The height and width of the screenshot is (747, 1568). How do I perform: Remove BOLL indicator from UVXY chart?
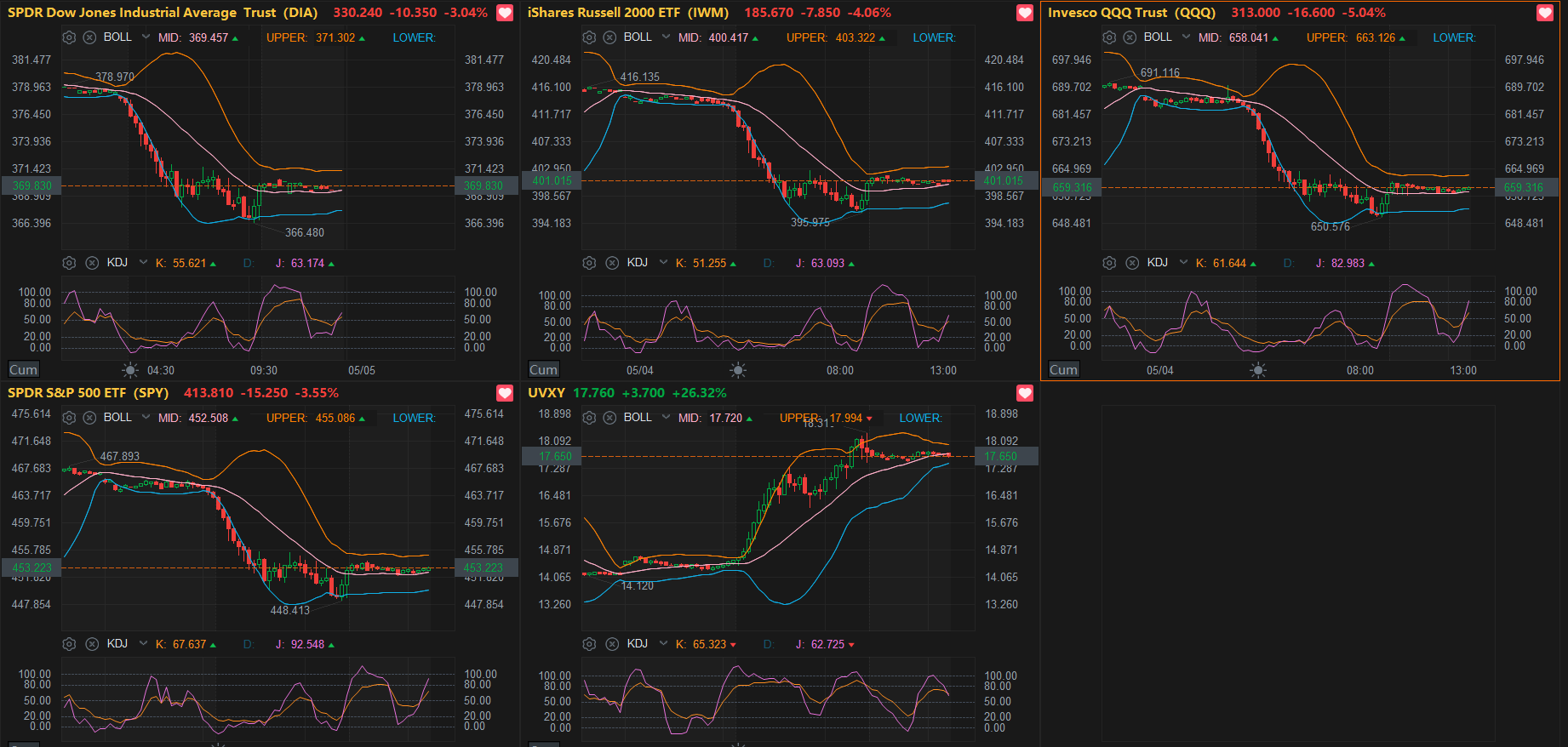click(x=609, y=418)
